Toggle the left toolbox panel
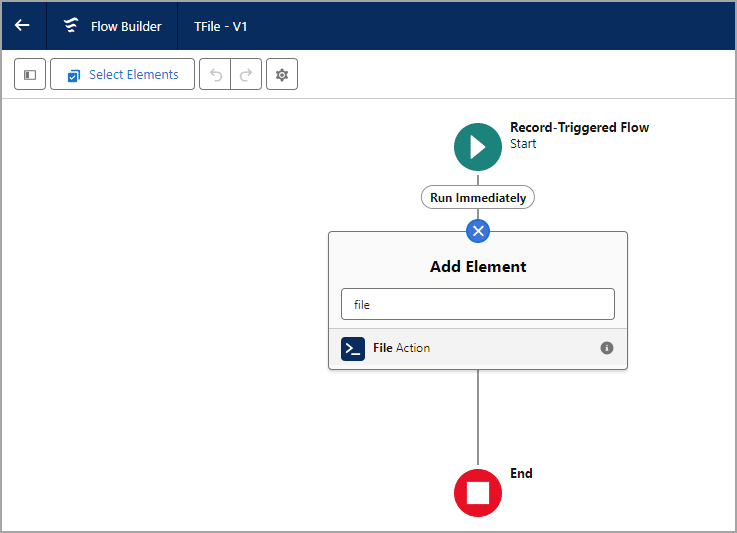This screenshot has height=533, width=737. click(x=30, y=74)
